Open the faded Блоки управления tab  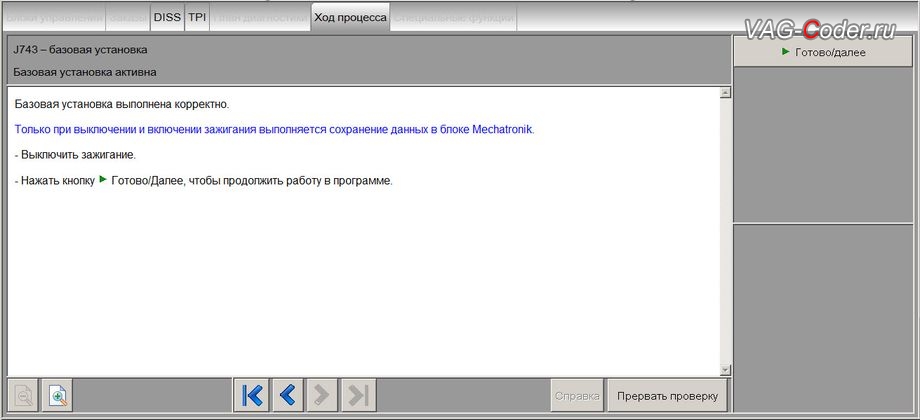[x=55, y=18]
